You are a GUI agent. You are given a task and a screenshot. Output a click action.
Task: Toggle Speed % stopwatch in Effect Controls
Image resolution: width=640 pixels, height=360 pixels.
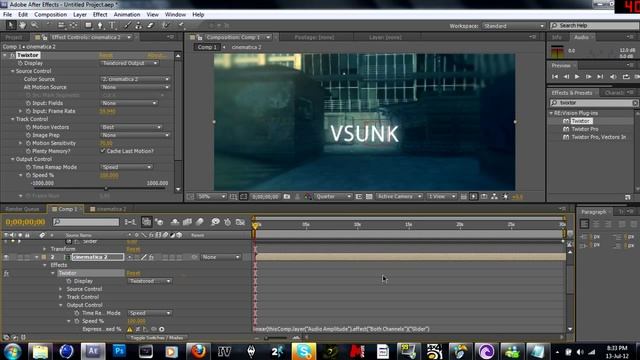(x=28, y=175)
